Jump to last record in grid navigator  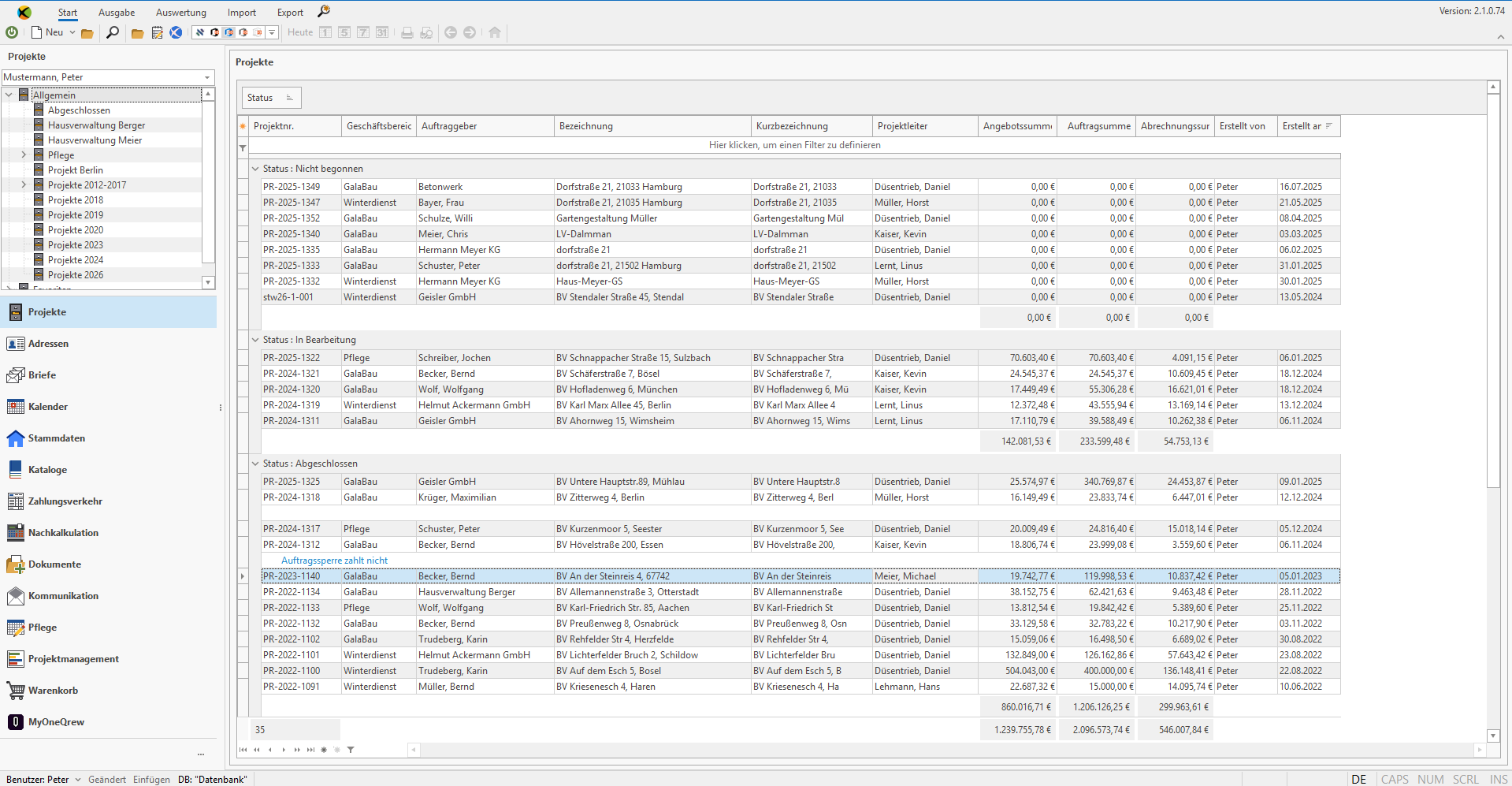[x=310, y=750]
